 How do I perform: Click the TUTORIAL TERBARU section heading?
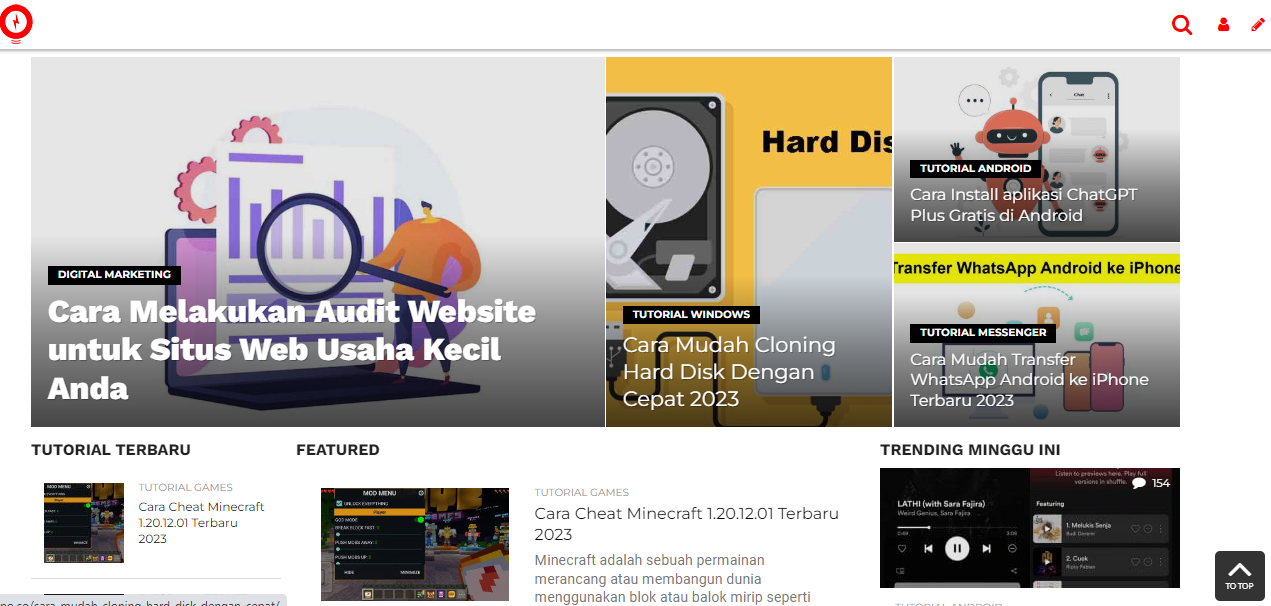[x=111, y=450]
